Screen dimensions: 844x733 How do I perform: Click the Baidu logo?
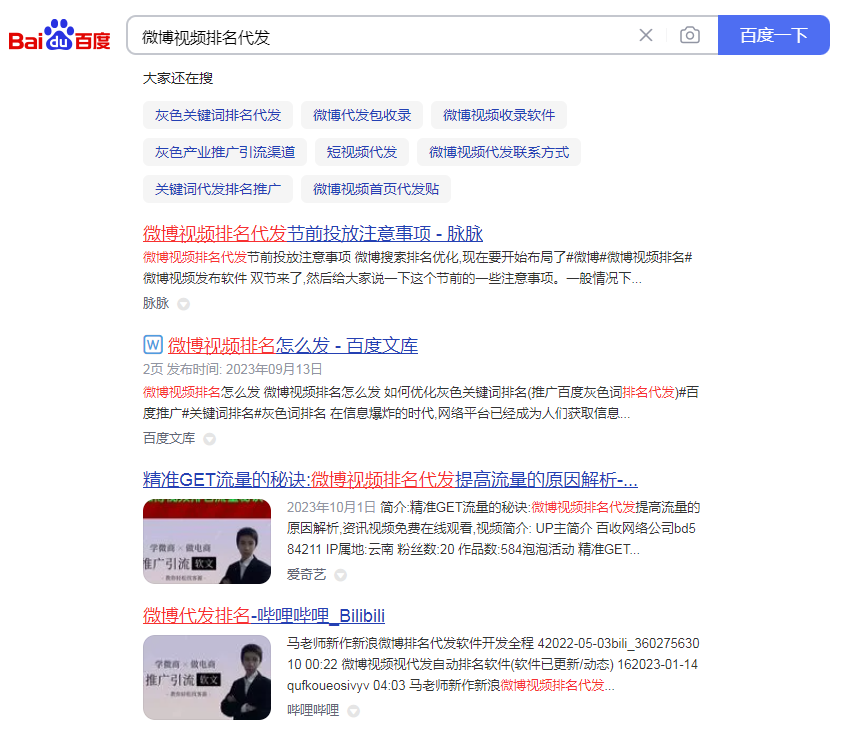[x=60, y=37]
